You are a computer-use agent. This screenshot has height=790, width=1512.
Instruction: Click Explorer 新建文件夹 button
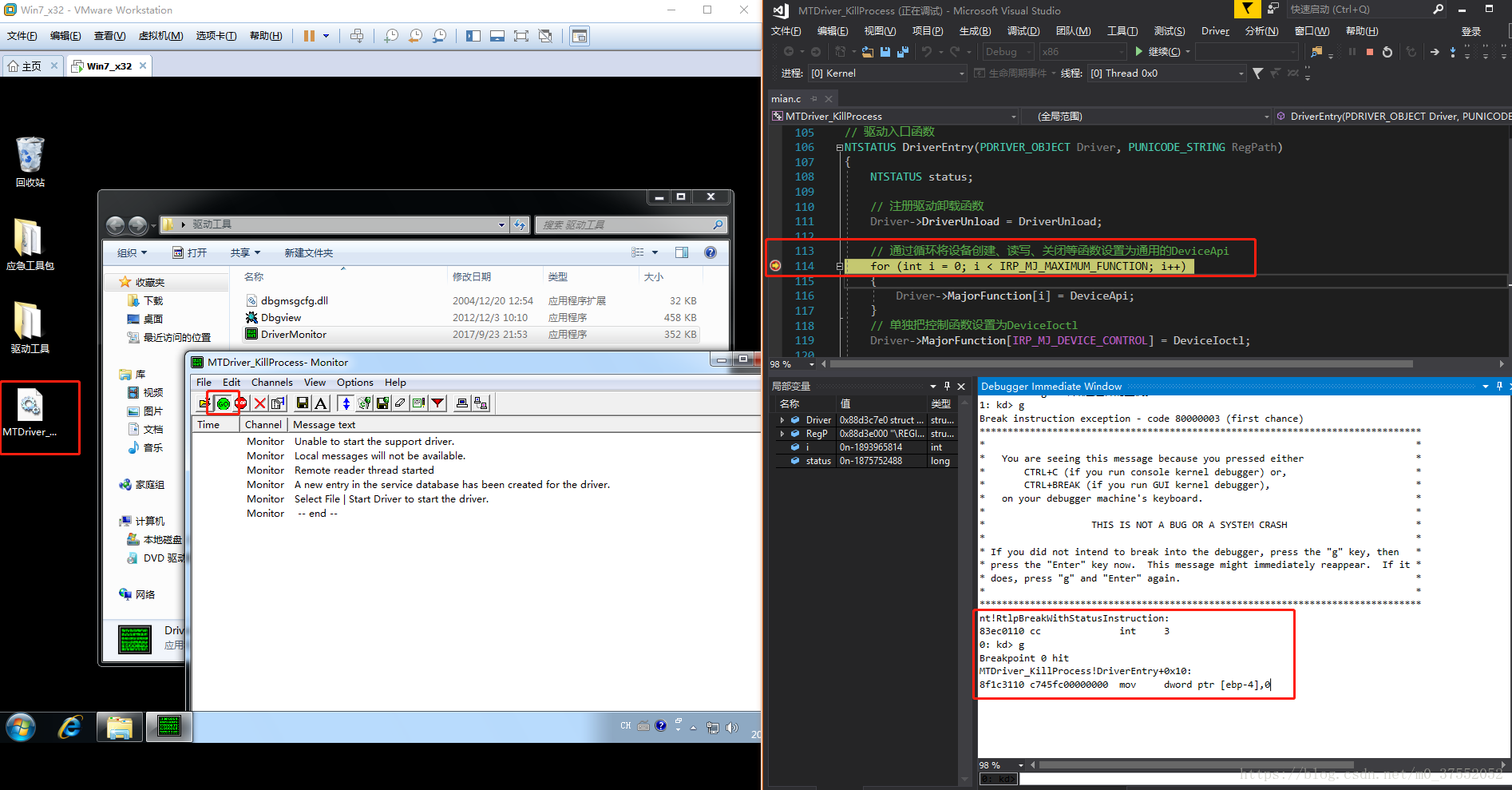coord(308,252)
